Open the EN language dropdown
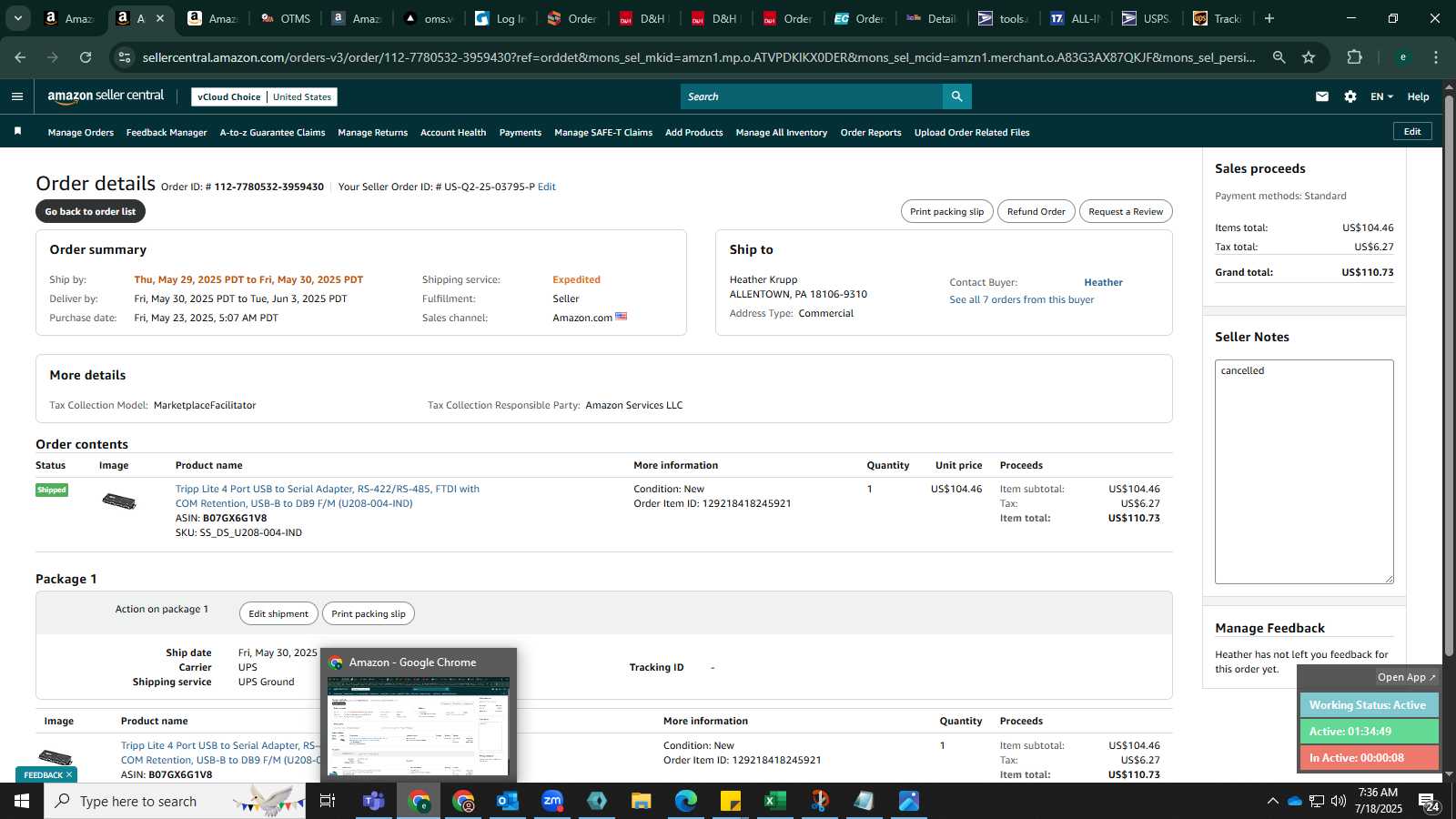 [1381, 96]
